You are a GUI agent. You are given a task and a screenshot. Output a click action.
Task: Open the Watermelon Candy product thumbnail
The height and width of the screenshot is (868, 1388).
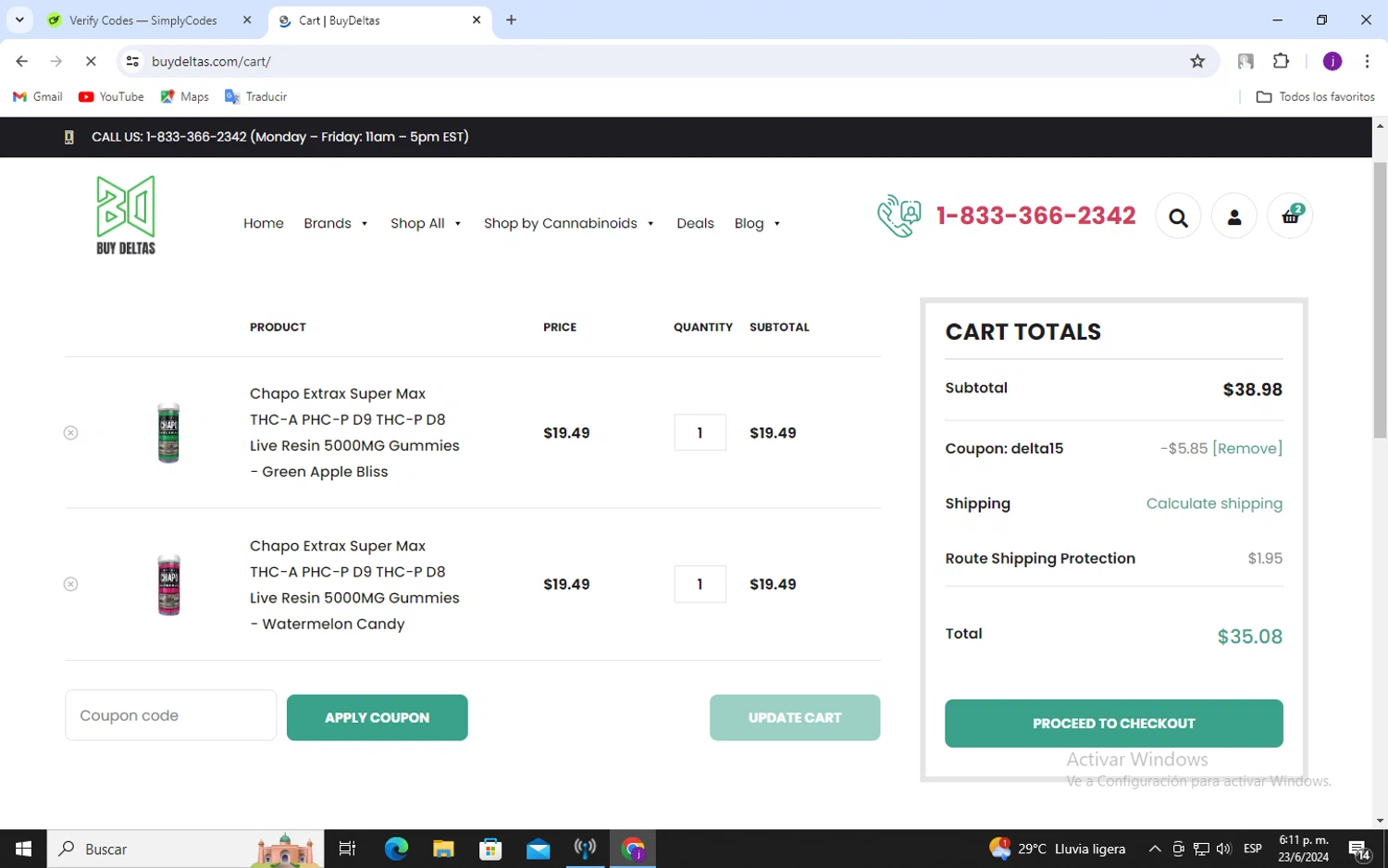[x=168, y=585]
